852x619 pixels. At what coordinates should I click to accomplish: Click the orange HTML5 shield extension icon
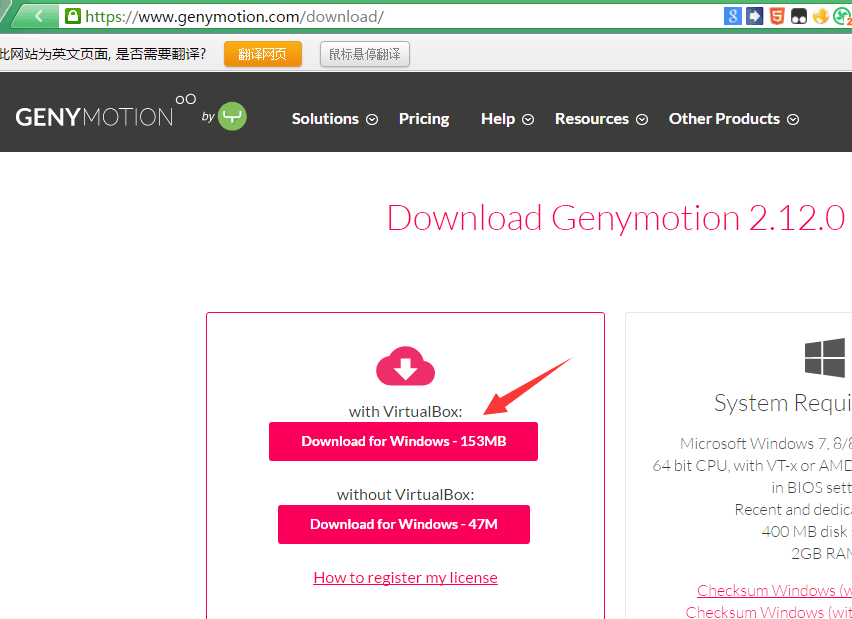click(x=776, y=16)
